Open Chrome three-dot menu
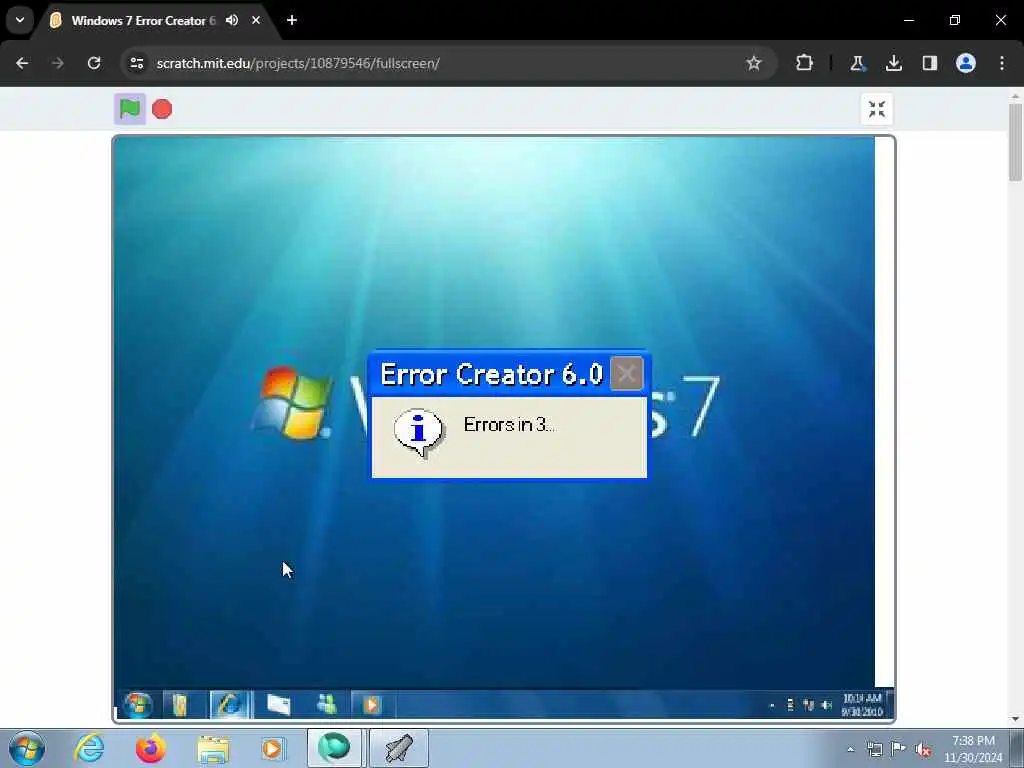The height and width of the screenshot is (768, 1024). click(x=1002, y=63)
